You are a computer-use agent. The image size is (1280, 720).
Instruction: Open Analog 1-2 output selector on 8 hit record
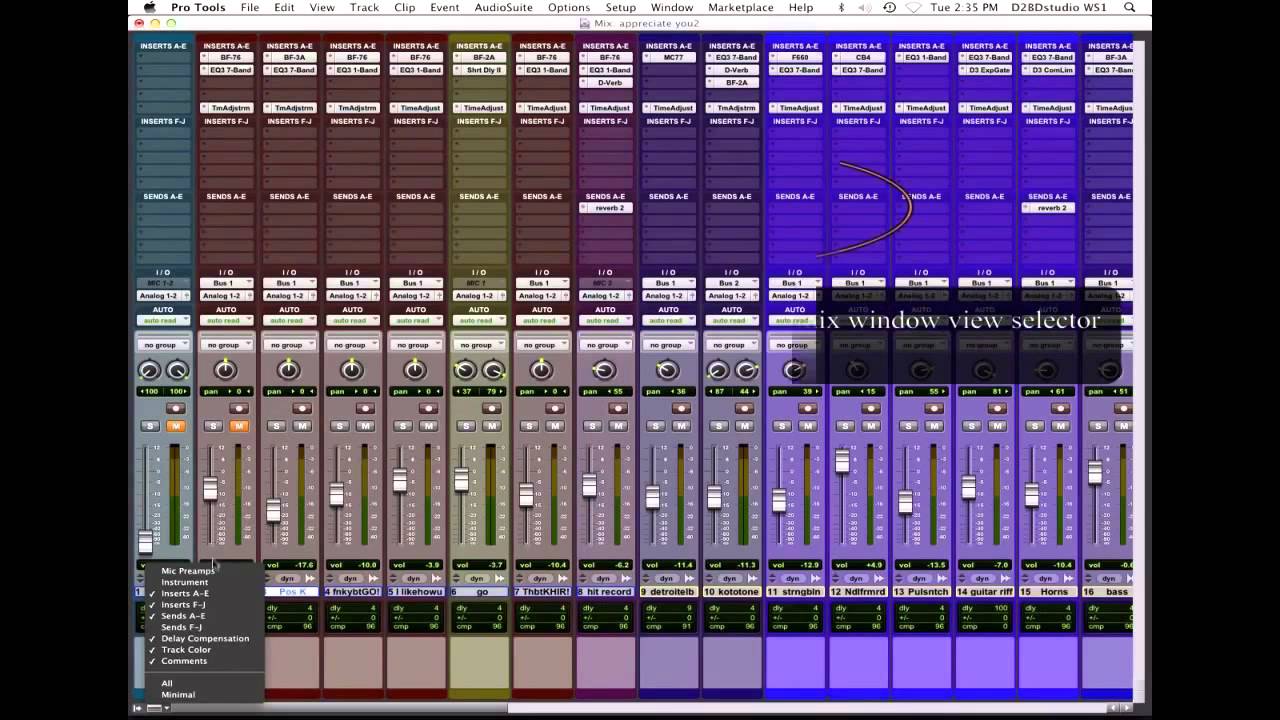604,296
